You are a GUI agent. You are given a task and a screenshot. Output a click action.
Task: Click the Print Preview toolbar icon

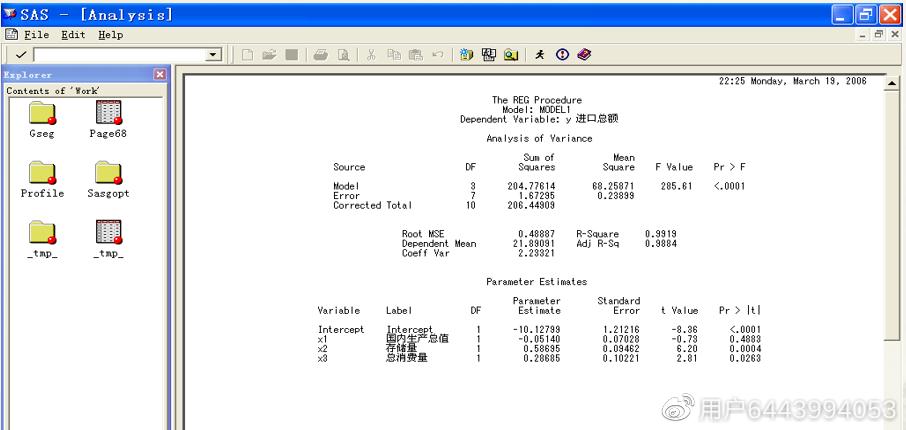tap(344, 55)
